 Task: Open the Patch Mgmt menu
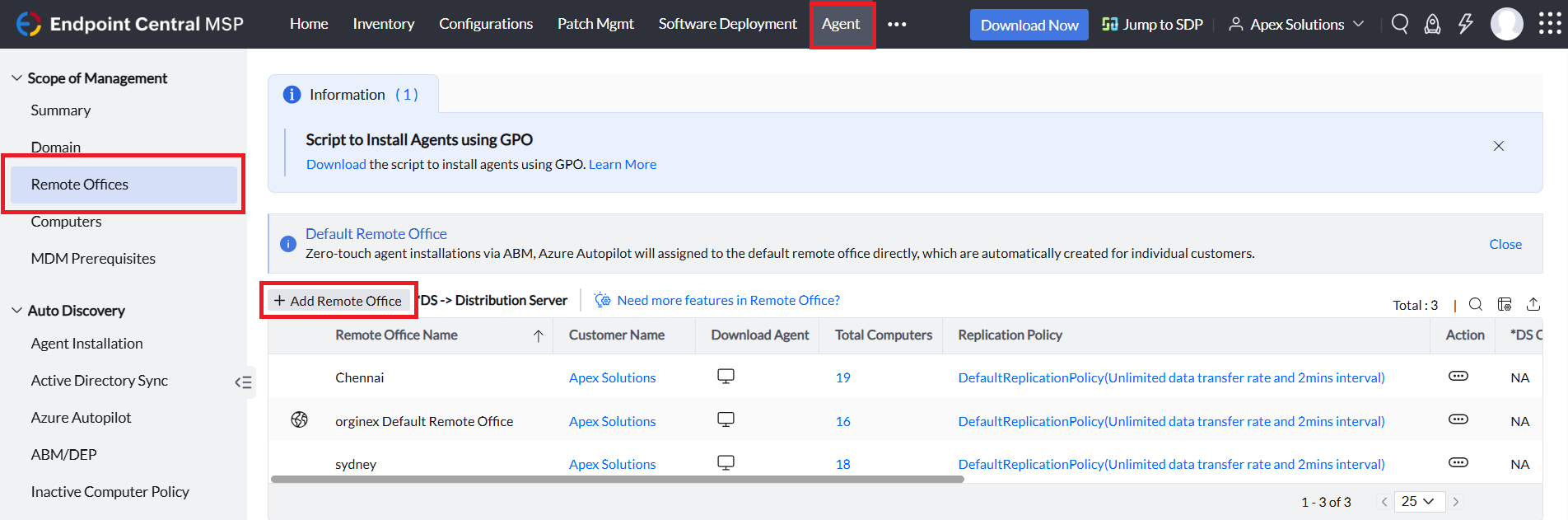[595, 24]
